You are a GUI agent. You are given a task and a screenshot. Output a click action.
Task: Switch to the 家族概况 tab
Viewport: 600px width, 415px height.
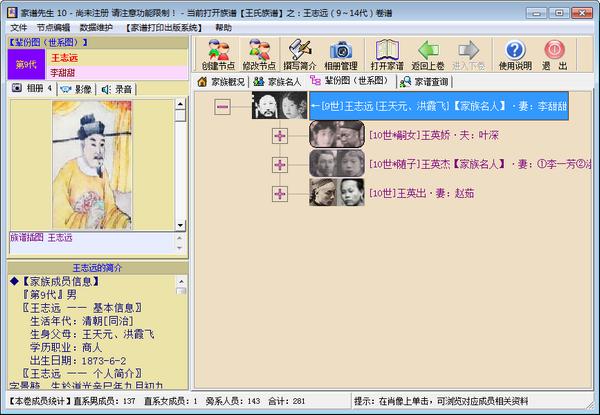tap(221, 81)
